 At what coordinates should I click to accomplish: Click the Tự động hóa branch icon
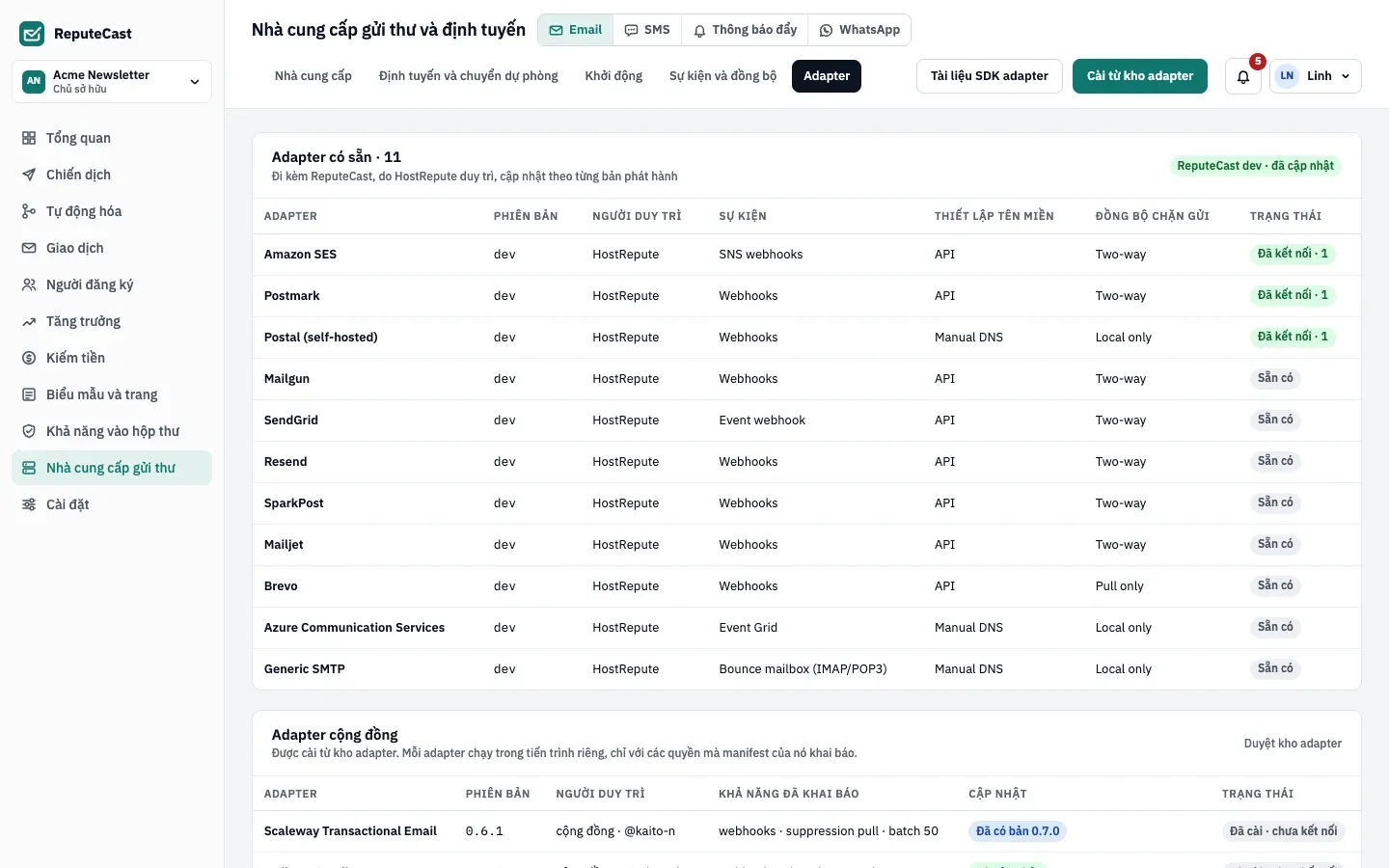point(29,211)
